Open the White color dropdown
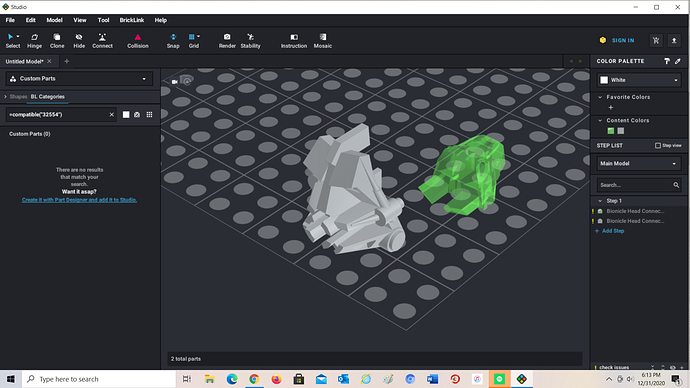The height and width of the screenshot is (388, 690). tap(639, 80)
